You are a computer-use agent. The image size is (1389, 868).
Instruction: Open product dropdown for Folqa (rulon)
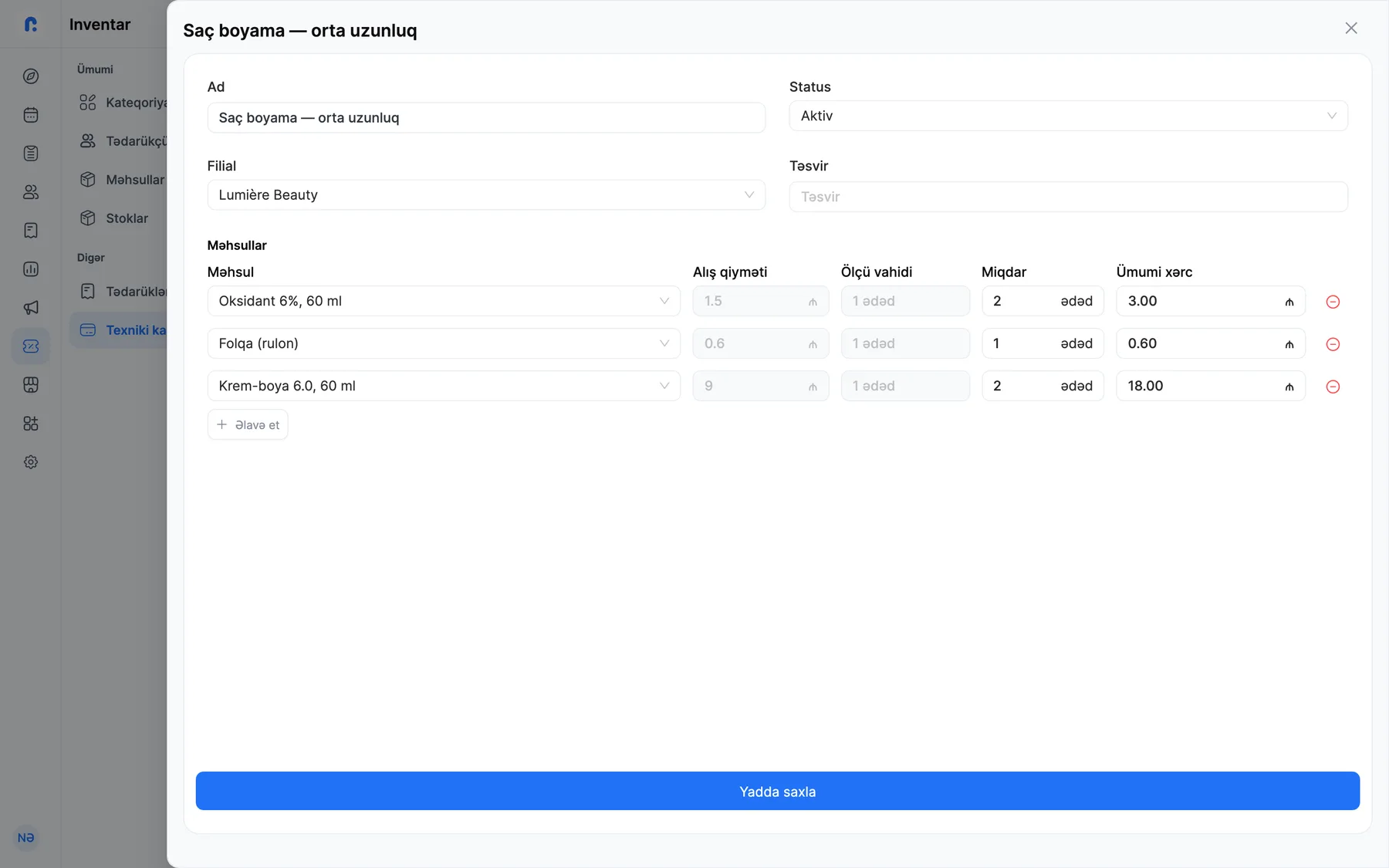coord(444,343)
